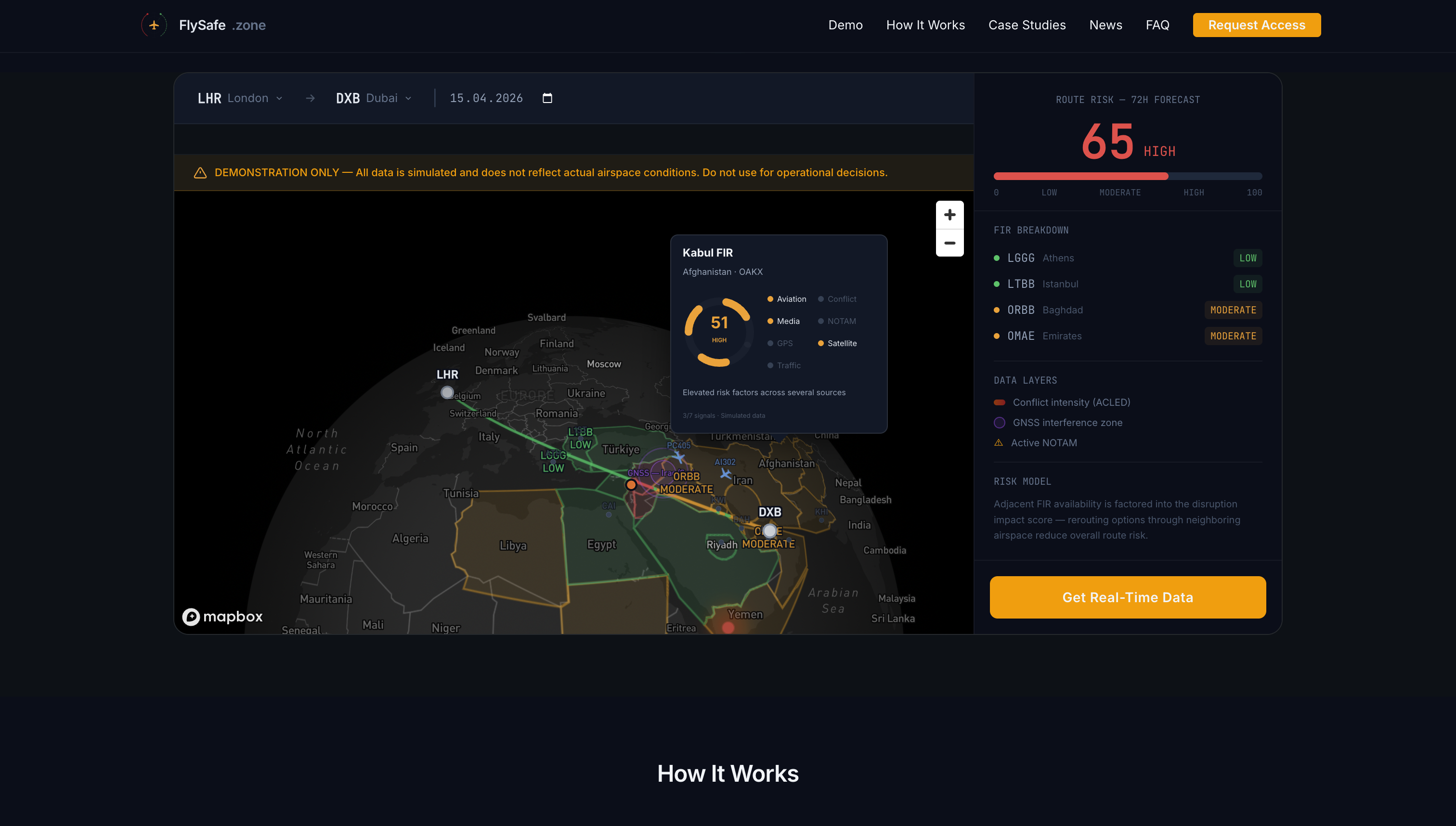Expand the DXB Dubai airport selector
The image size is (1456, 826).
373,98
